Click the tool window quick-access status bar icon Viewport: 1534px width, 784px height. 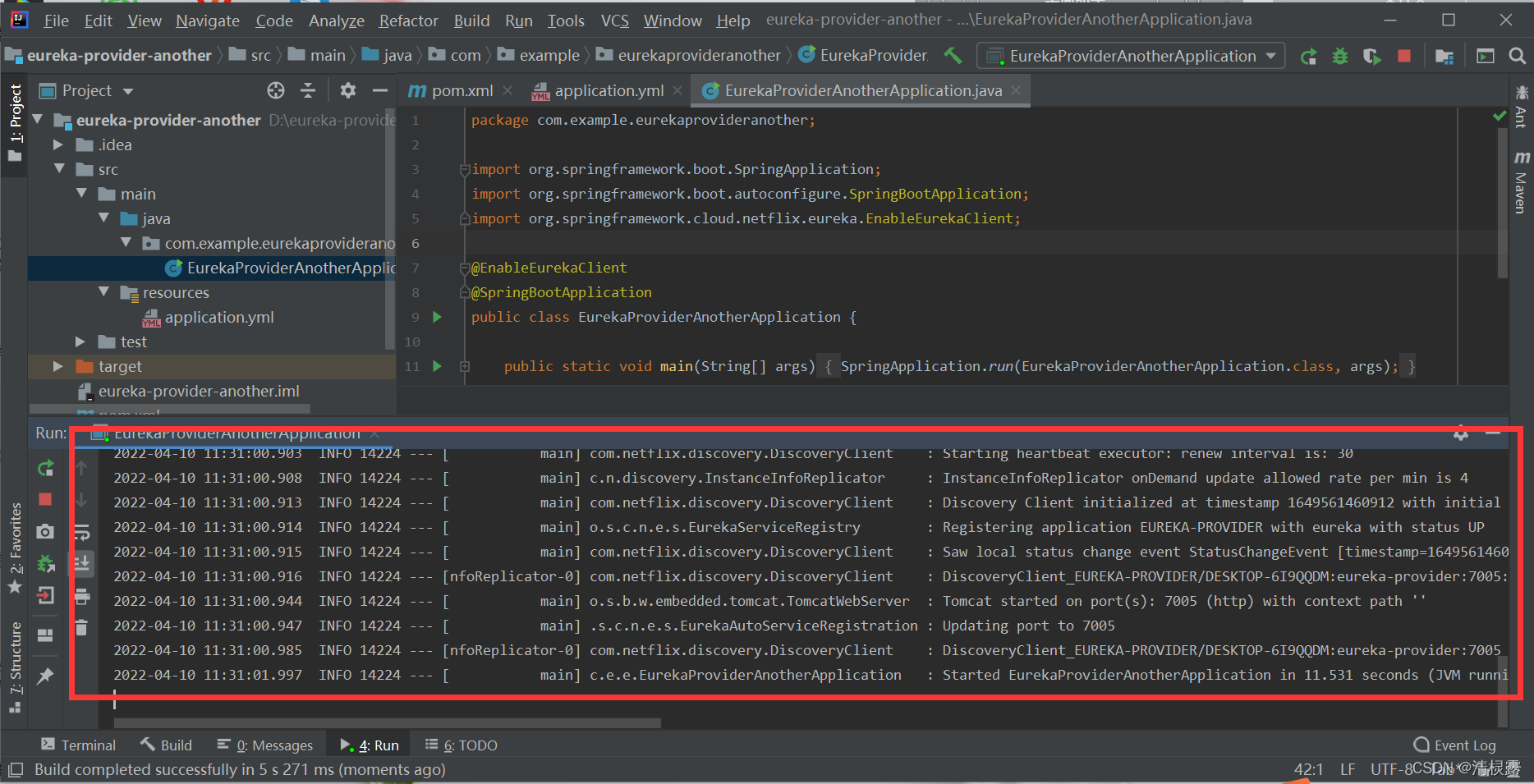coord(15,769)
